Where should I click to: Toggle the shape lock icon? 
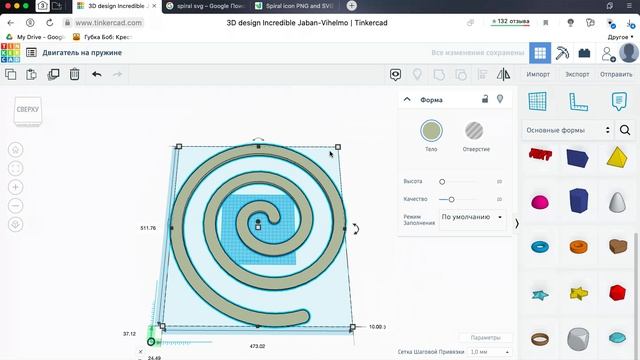click(484, 99)
